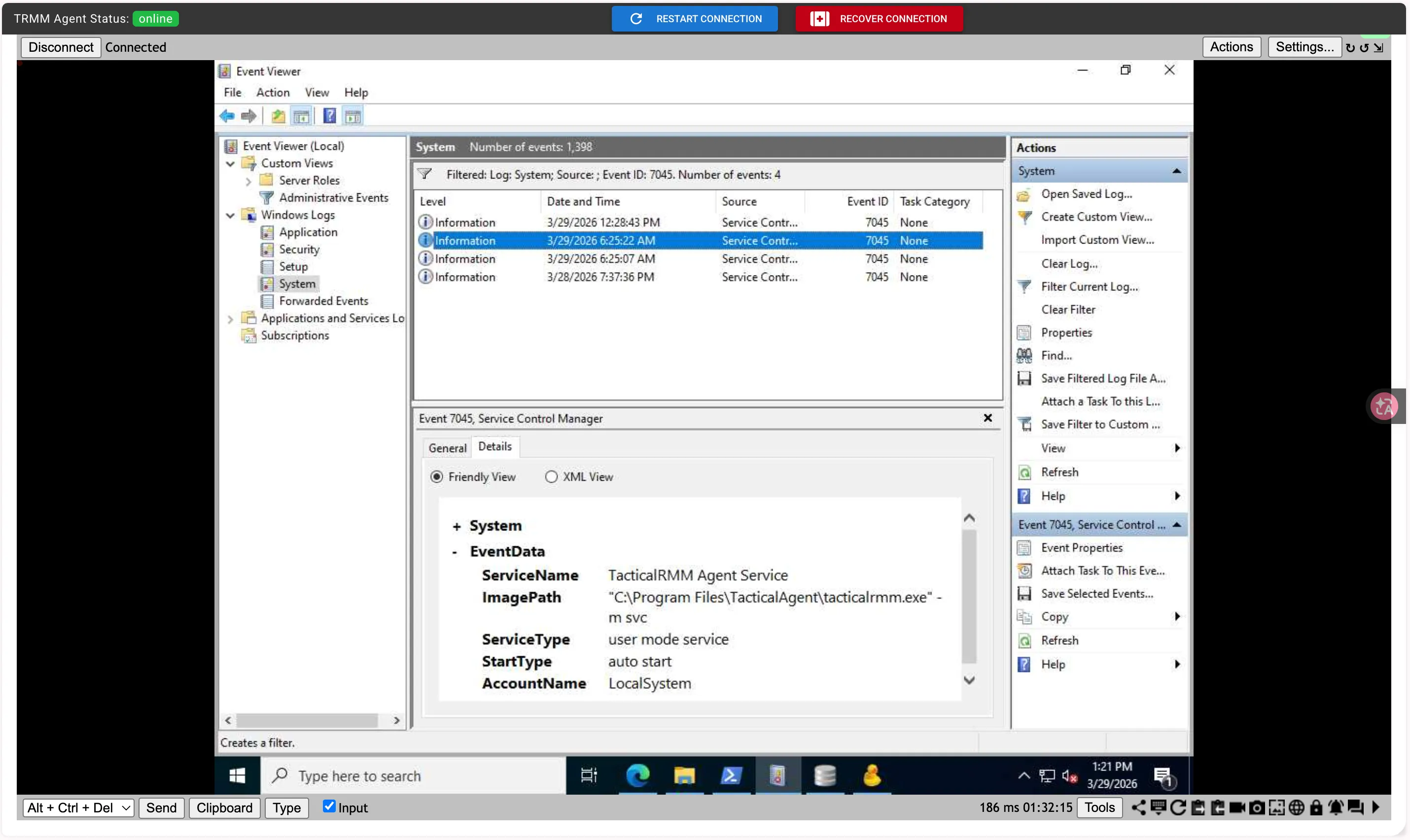Open Task View on the remote taskbar

589,775
